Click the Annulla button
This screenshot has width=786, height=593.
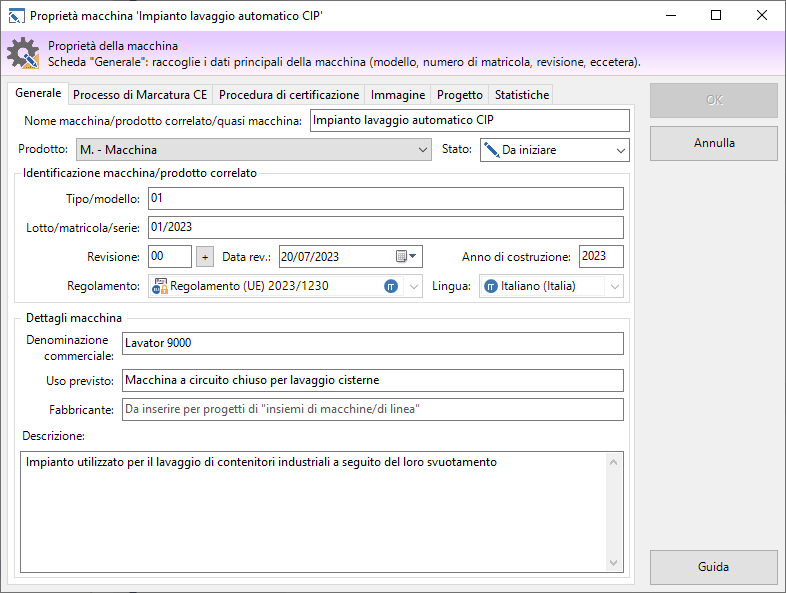coord(713,143)
